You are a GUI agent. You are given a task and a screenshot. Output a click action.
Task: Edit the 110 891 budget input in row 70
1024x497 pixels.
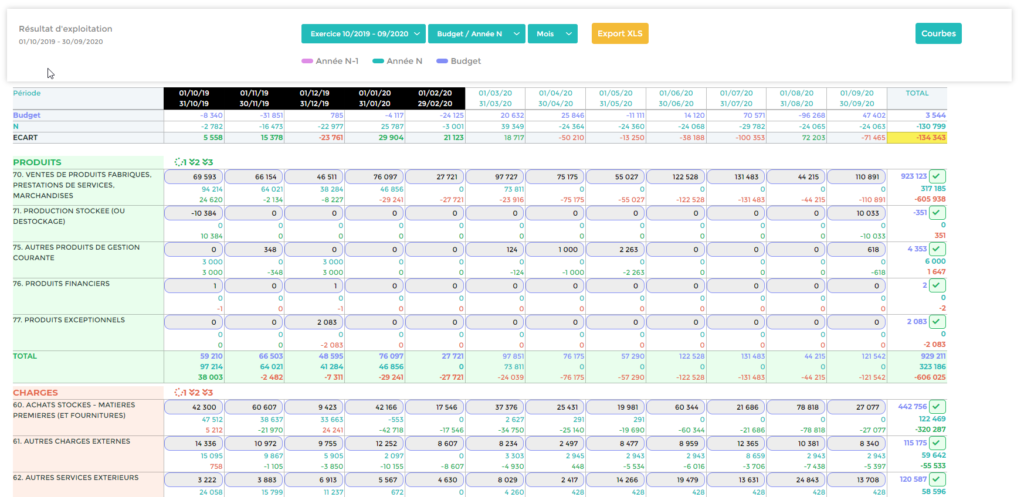point(857,177)
